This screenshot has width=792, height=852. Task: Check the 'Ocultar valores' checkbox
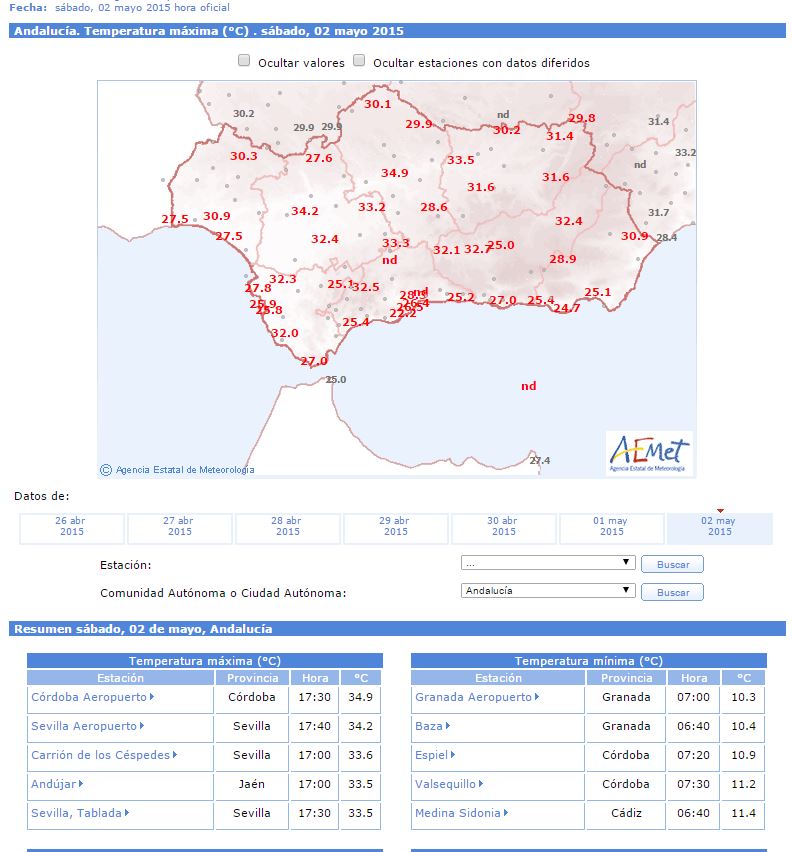(x=244, y=60)
